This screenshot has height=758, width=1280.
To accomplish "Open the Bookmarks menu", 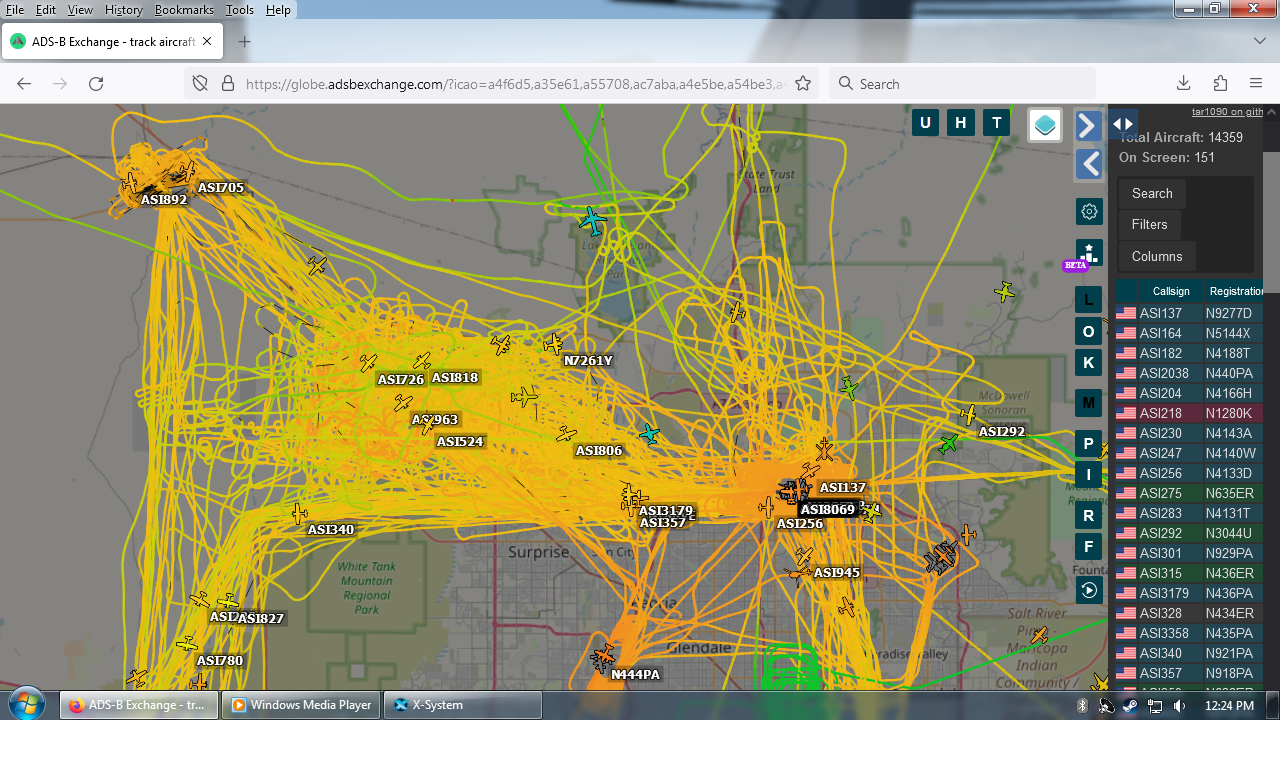I will (x=185, y=9).
